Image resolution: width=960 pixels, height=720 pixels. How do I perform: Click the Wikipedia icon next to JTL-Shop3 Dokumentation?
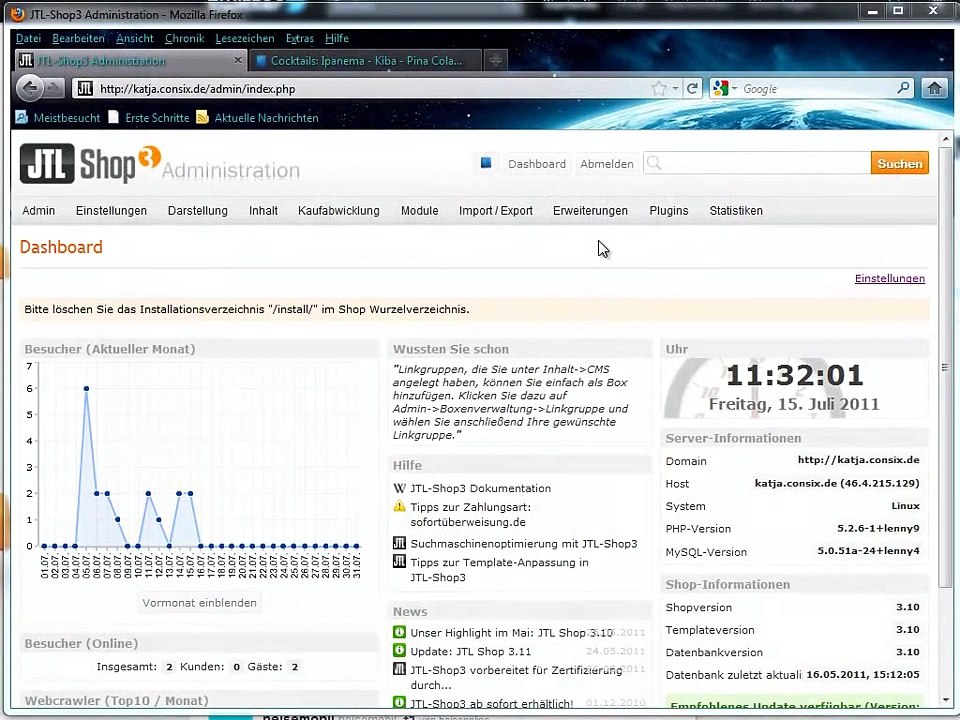pos(399,488)
